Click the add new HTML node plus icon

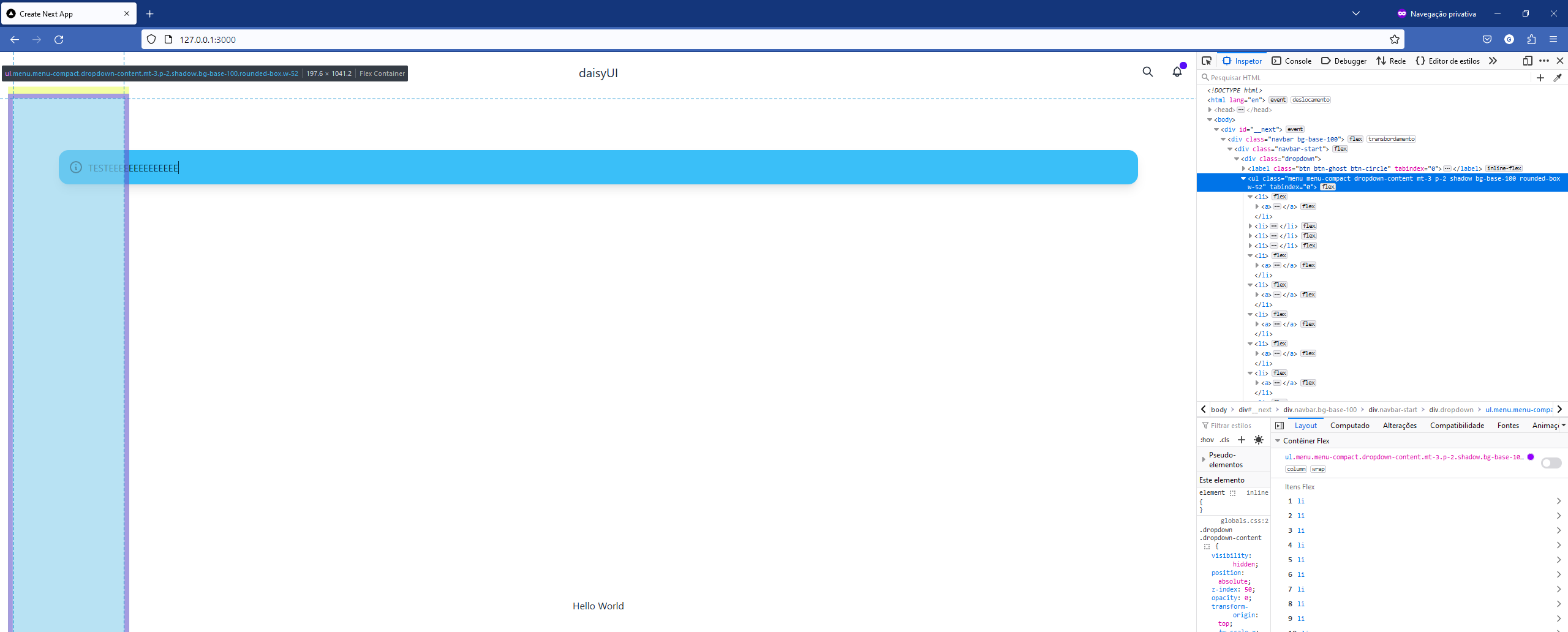tap(1540, 78)
